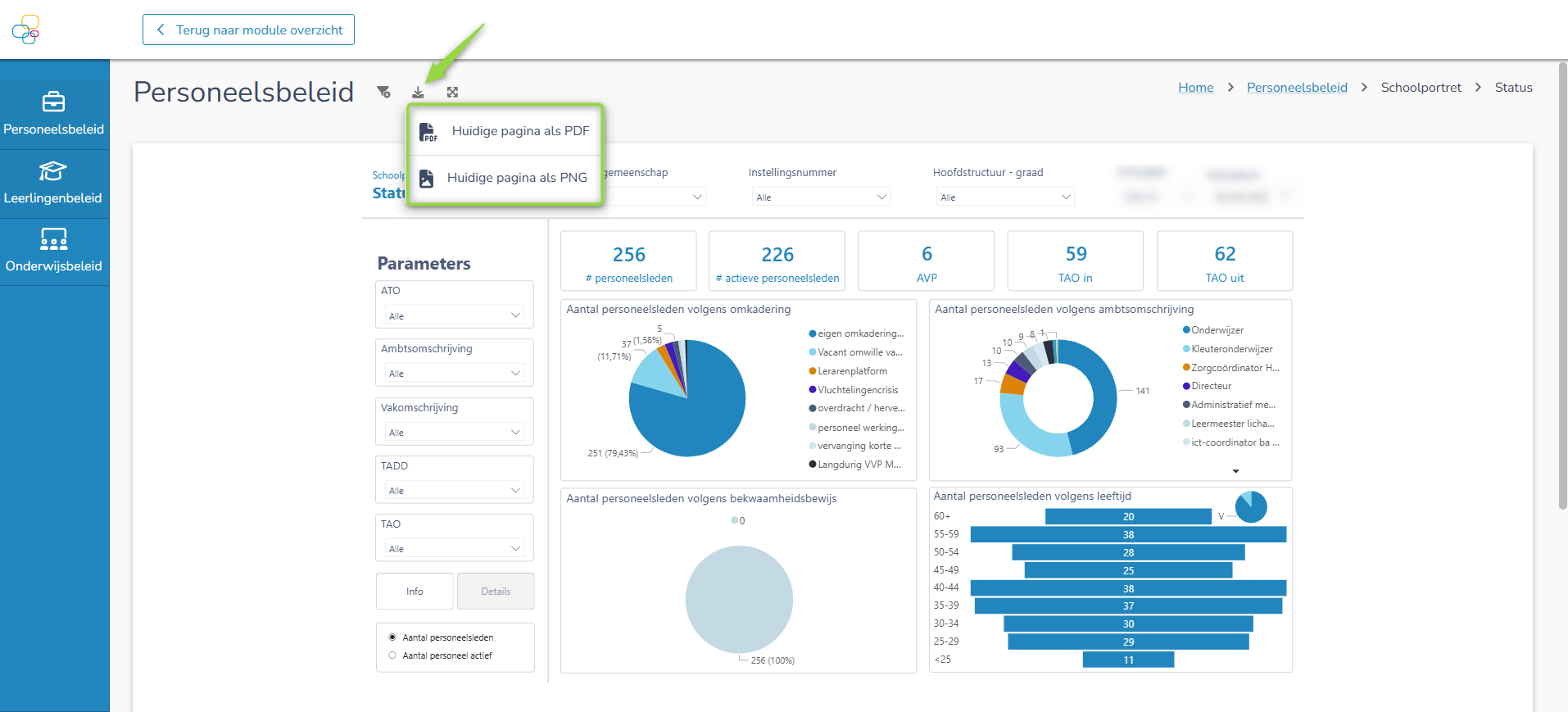Open the Ambtsomschrijving dropdown
Image resolution: width=1568 pixels, height=712 pixels.
(x=455, y=374)
